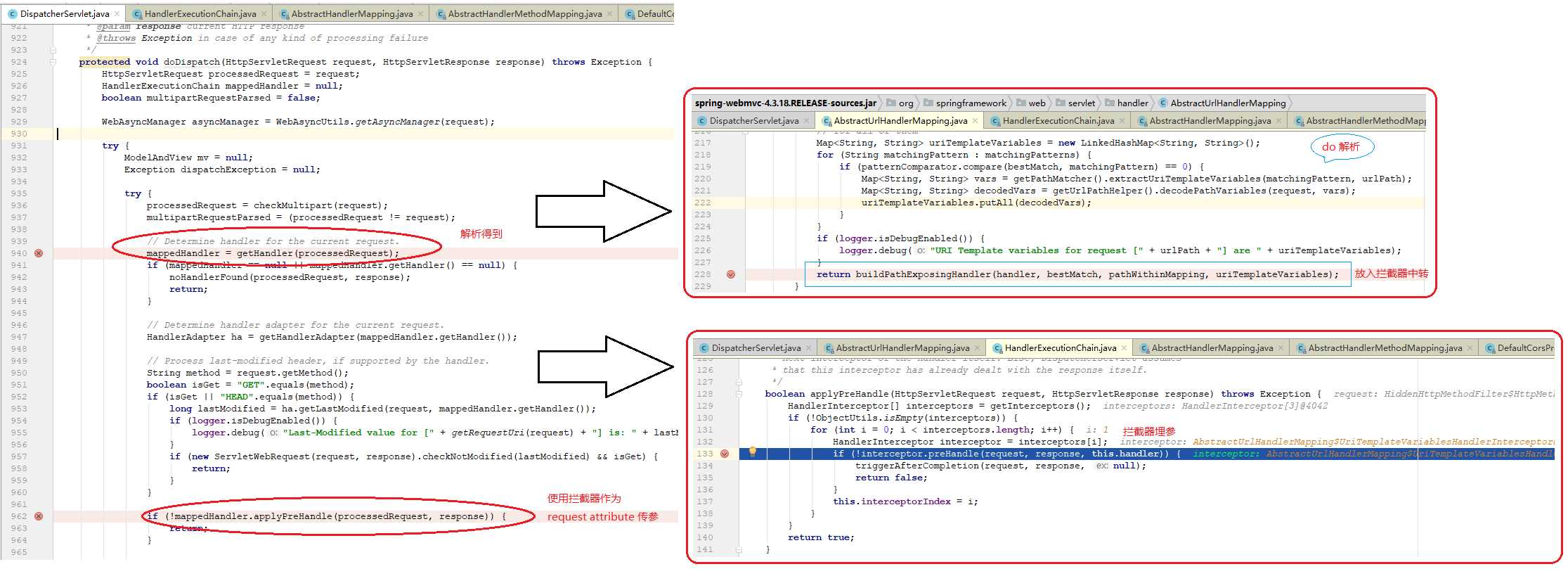Click 'return true;' on line 140
This screenshot has height=569, width=1568.
(x=821, y=537)
